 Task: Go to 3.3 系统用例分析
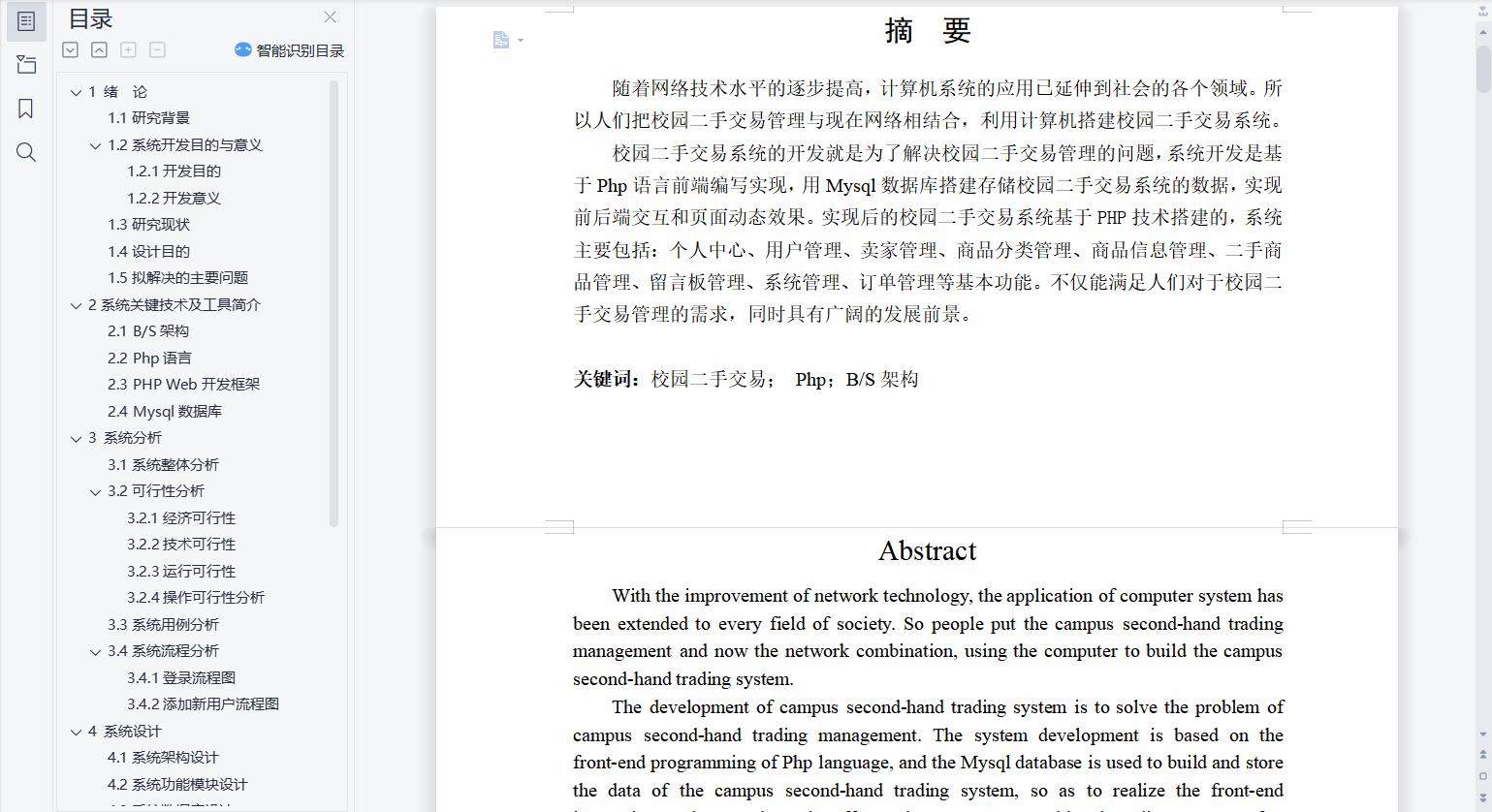coord(163,624)
